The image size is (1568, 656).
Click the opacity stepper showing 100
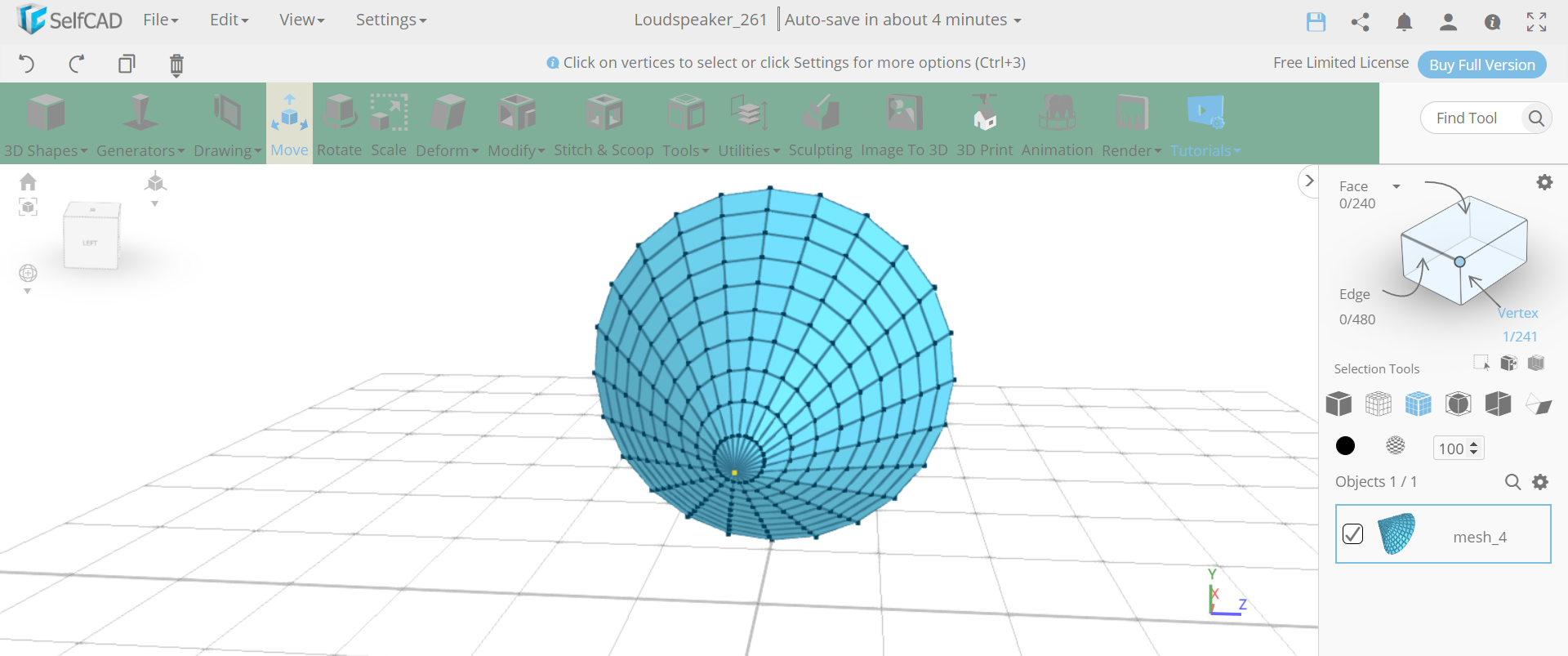pos(1459,448)
